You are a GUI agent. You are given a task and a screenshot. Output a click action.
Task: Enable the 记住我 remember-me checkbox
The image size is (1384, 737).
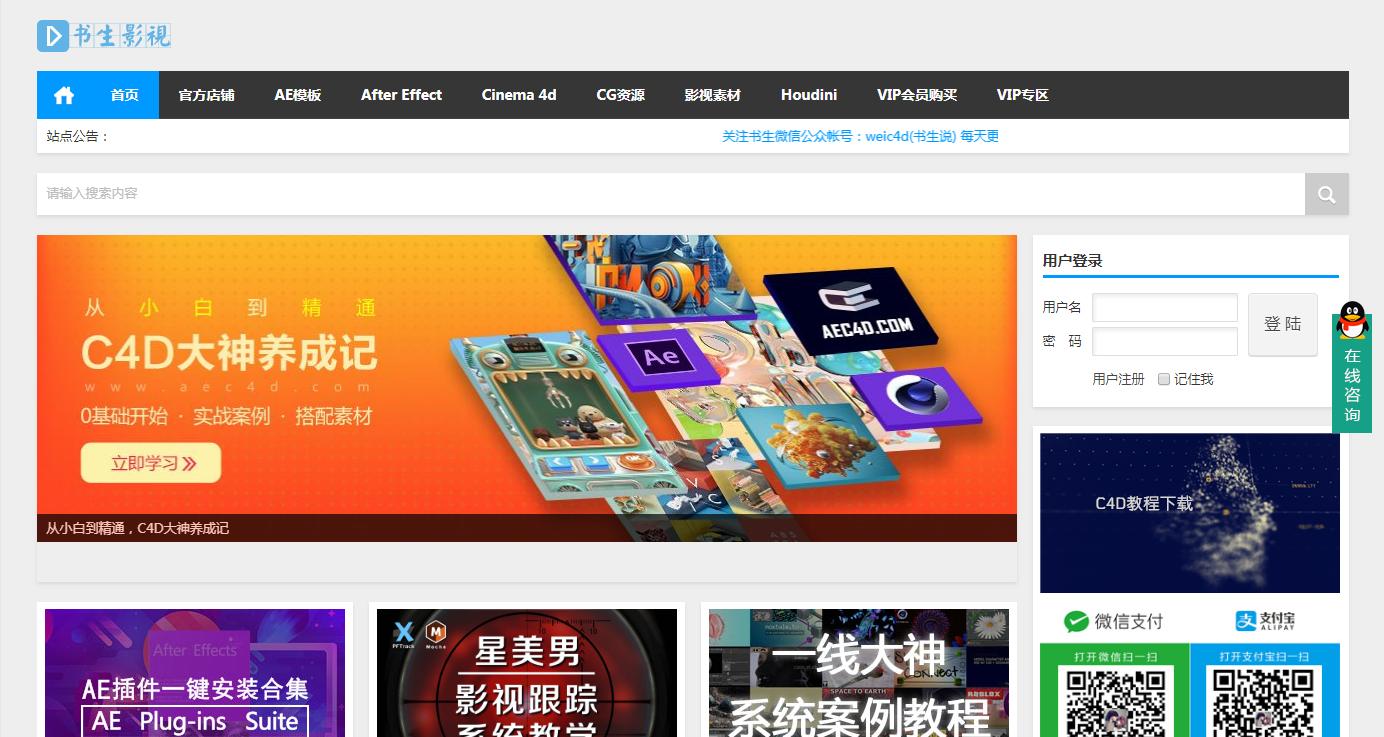[1164, 378]
